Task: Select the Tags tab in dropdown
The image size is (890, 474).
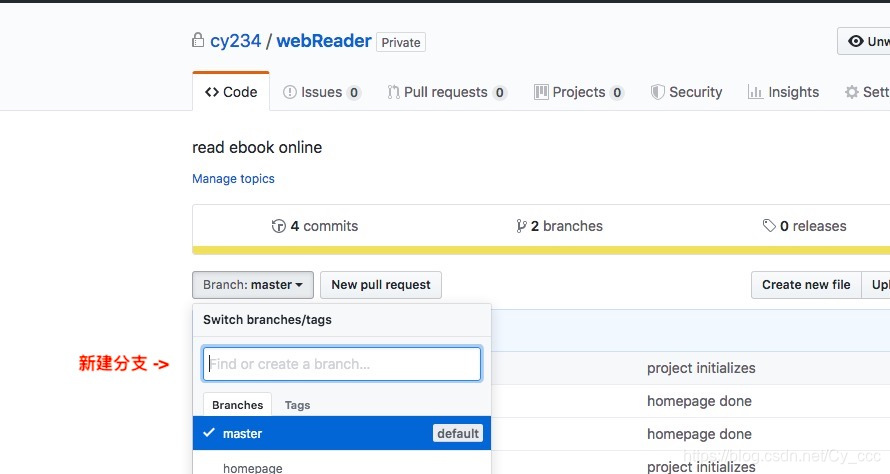Action: [297, 405]
